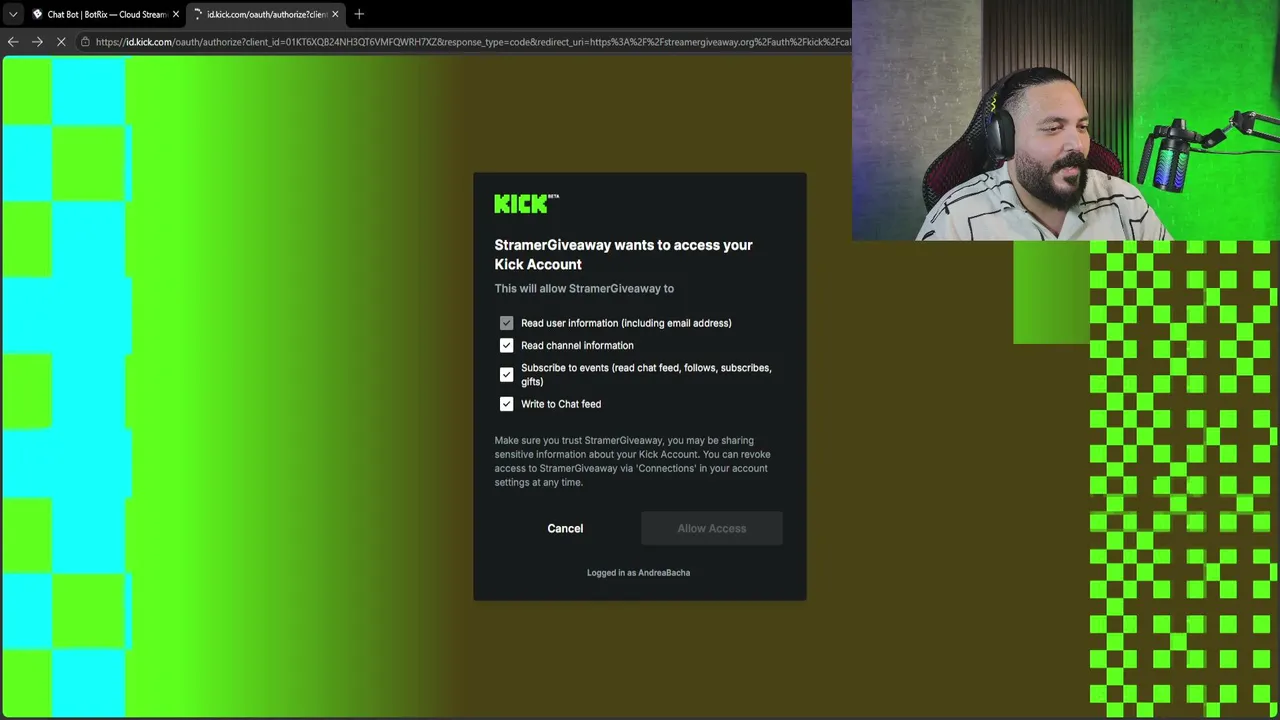Click the 'Subscribe to events' label text

tap(646, 374)
